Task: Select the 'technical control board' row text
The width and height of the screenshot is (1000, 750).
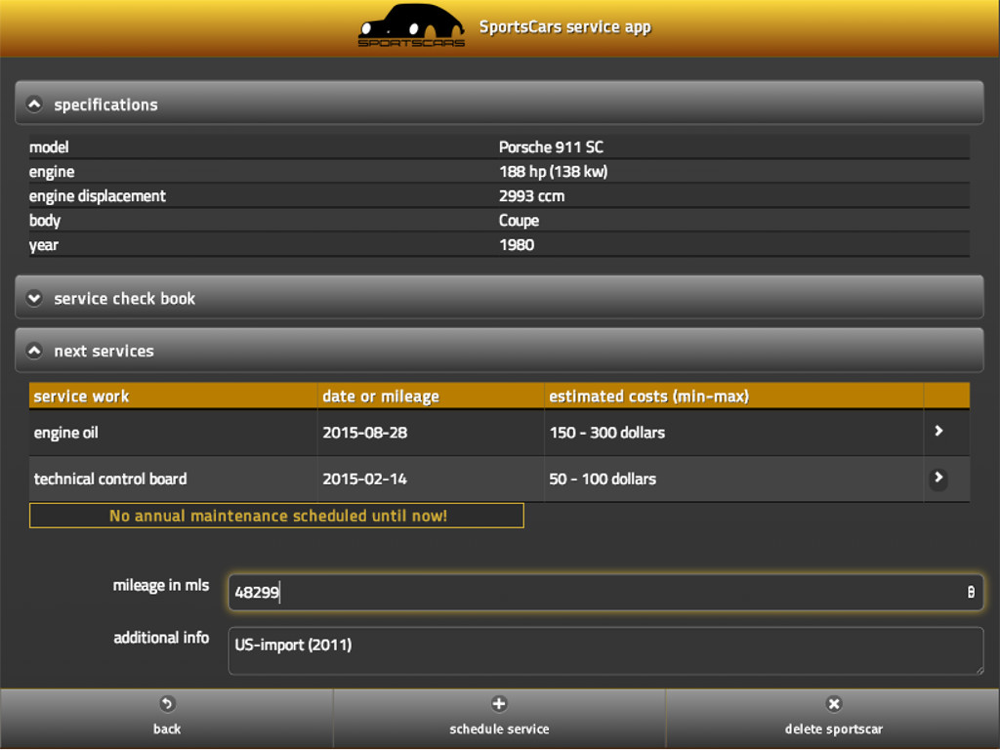Action: [x=110, y=479]
